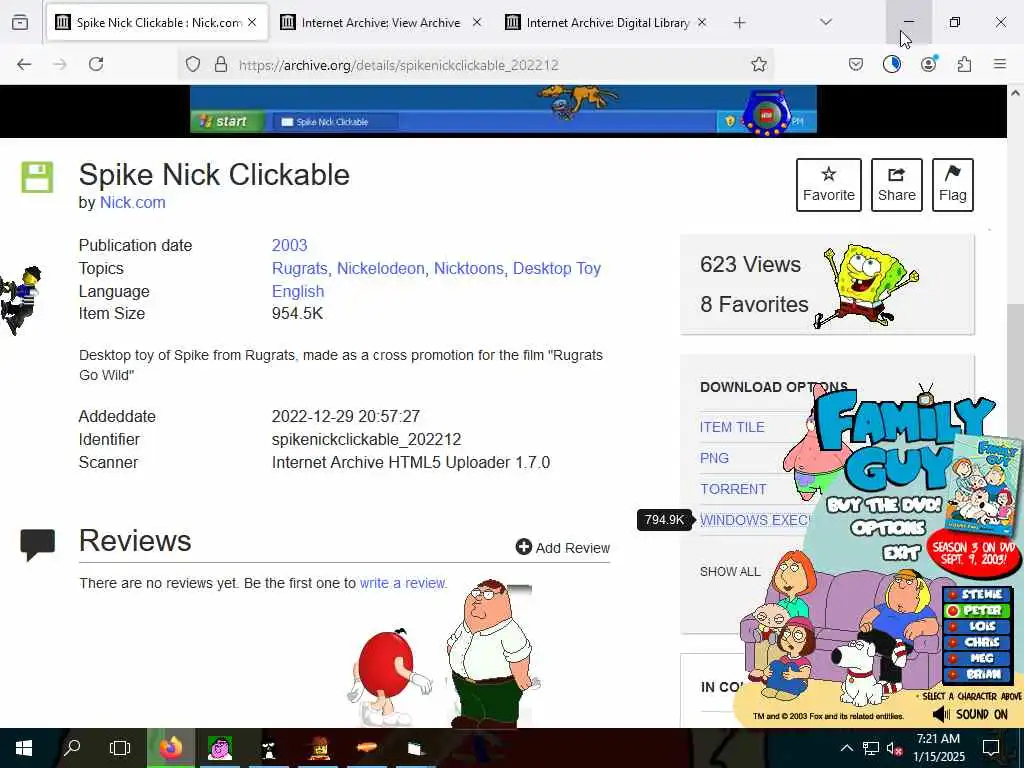Open the Nickelodeon topic link
The image size is (1024, 768).
tap(380, 268)
